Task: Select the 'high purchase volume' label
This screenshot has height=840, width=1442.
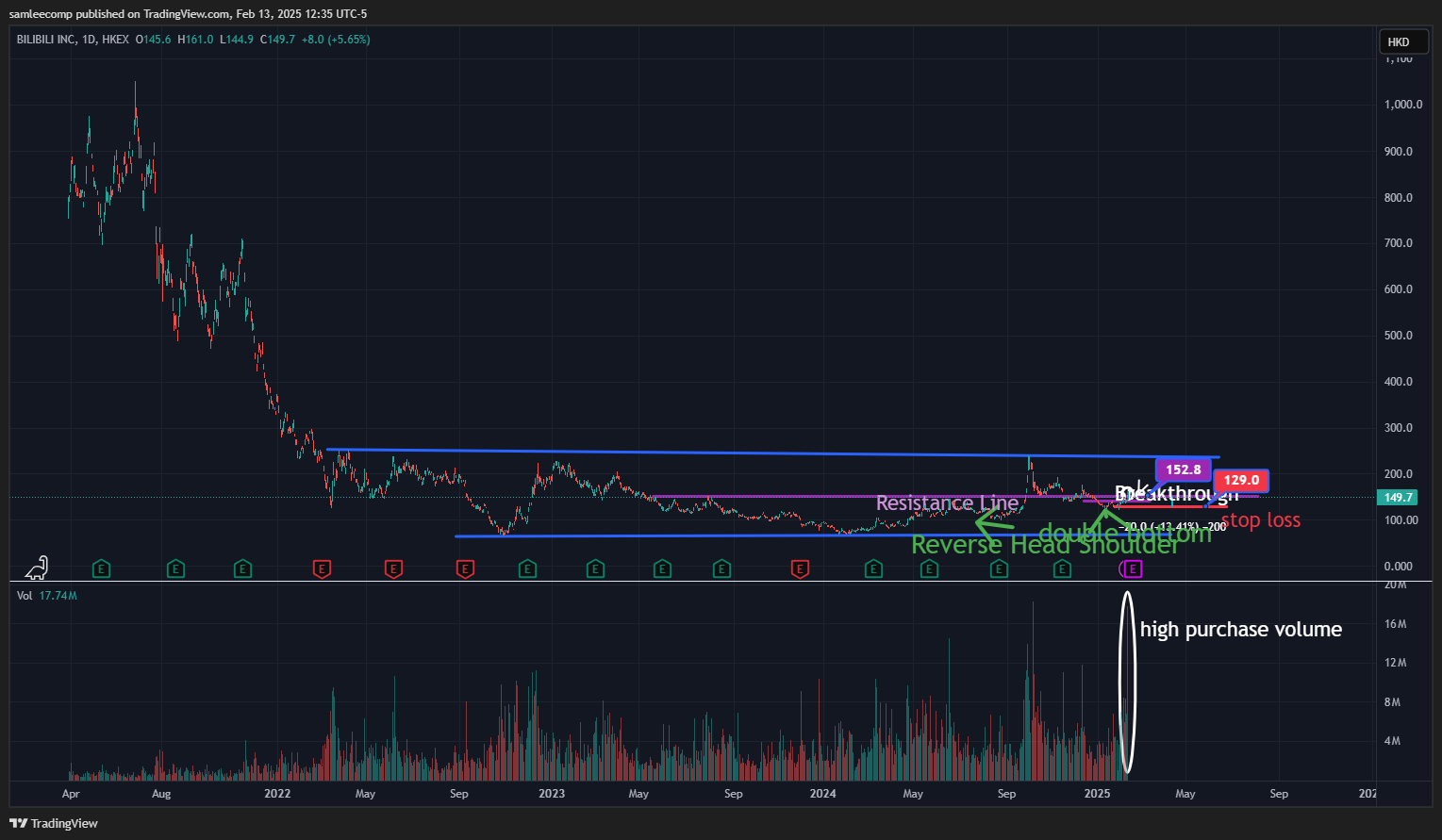Action: click(x=1241, y=629)
